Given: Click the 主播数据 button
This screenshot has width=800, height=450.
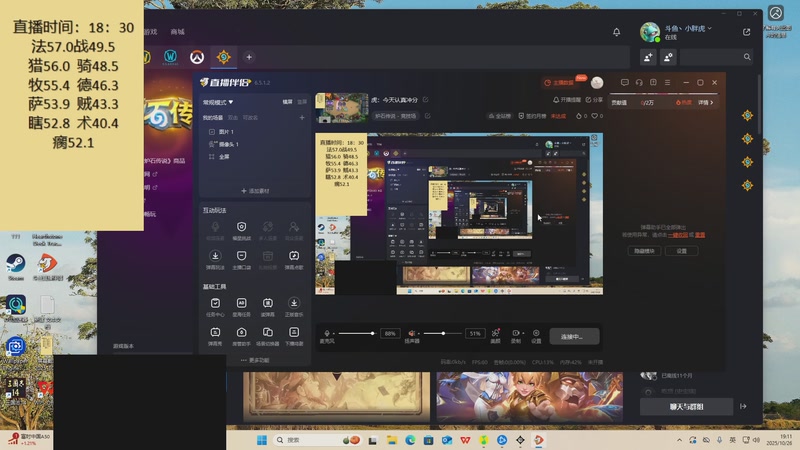Looking at the screenshot, I should (559, 82).
